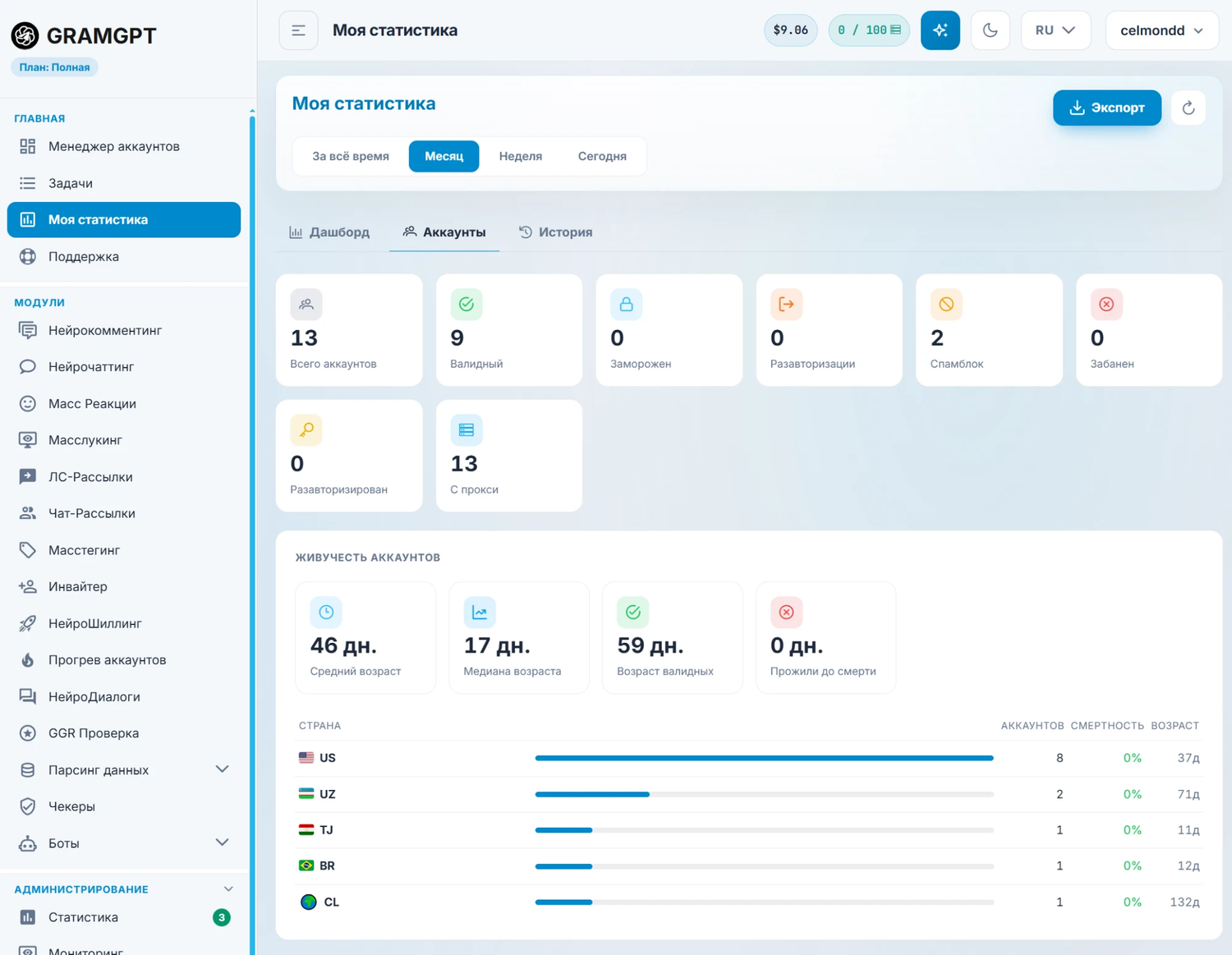
Task: Click the Спамблок stat card
Action: (989, 330)
